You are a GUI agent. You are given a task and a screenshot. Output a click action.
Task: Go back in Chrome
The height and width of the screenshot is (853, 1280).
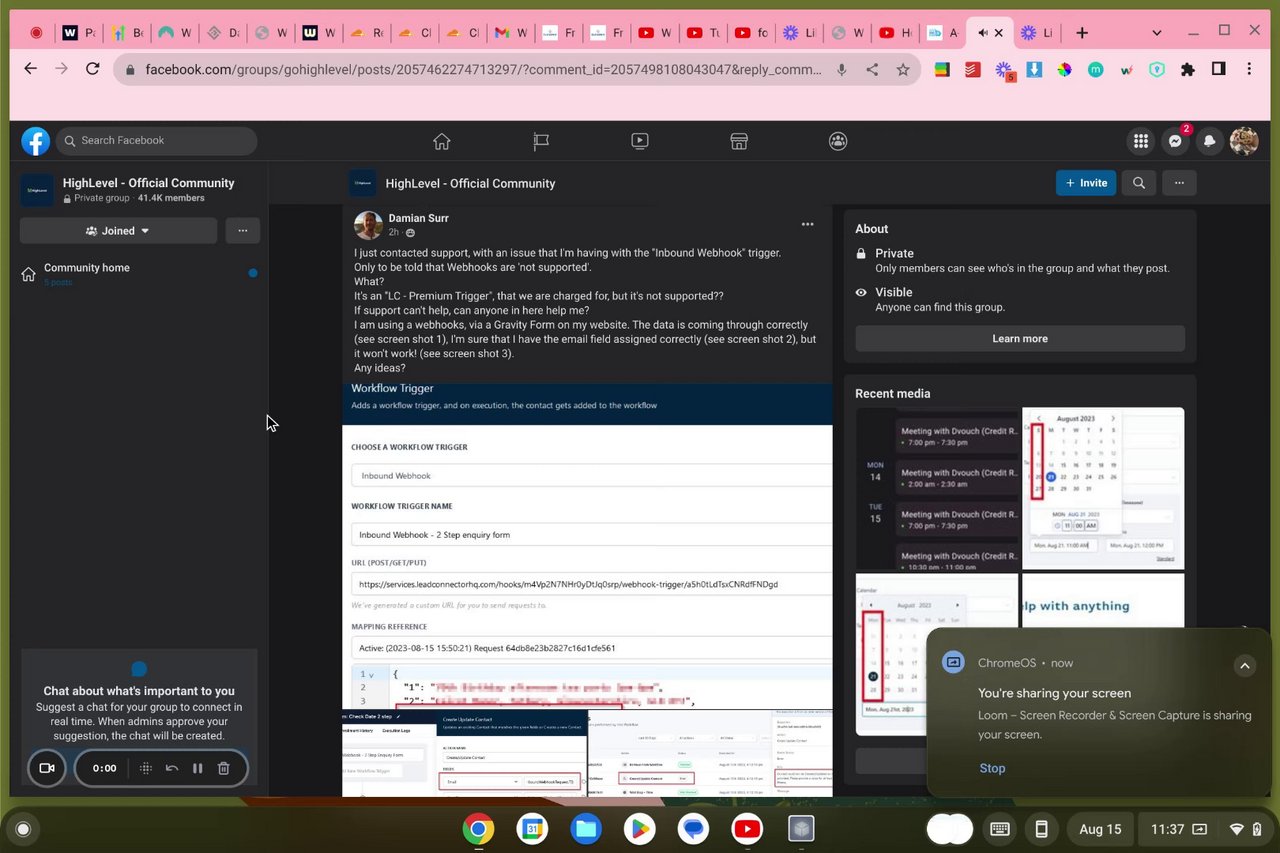point(30,69)
